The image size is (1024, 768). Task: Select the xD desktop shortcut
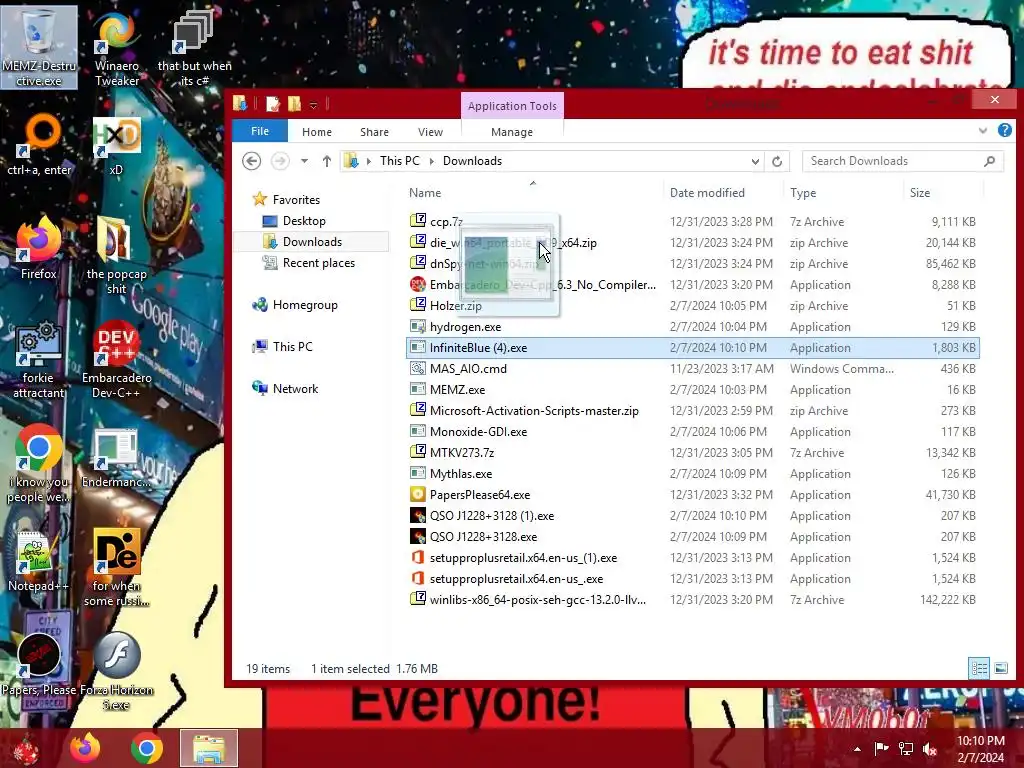(x=116, y=145)
